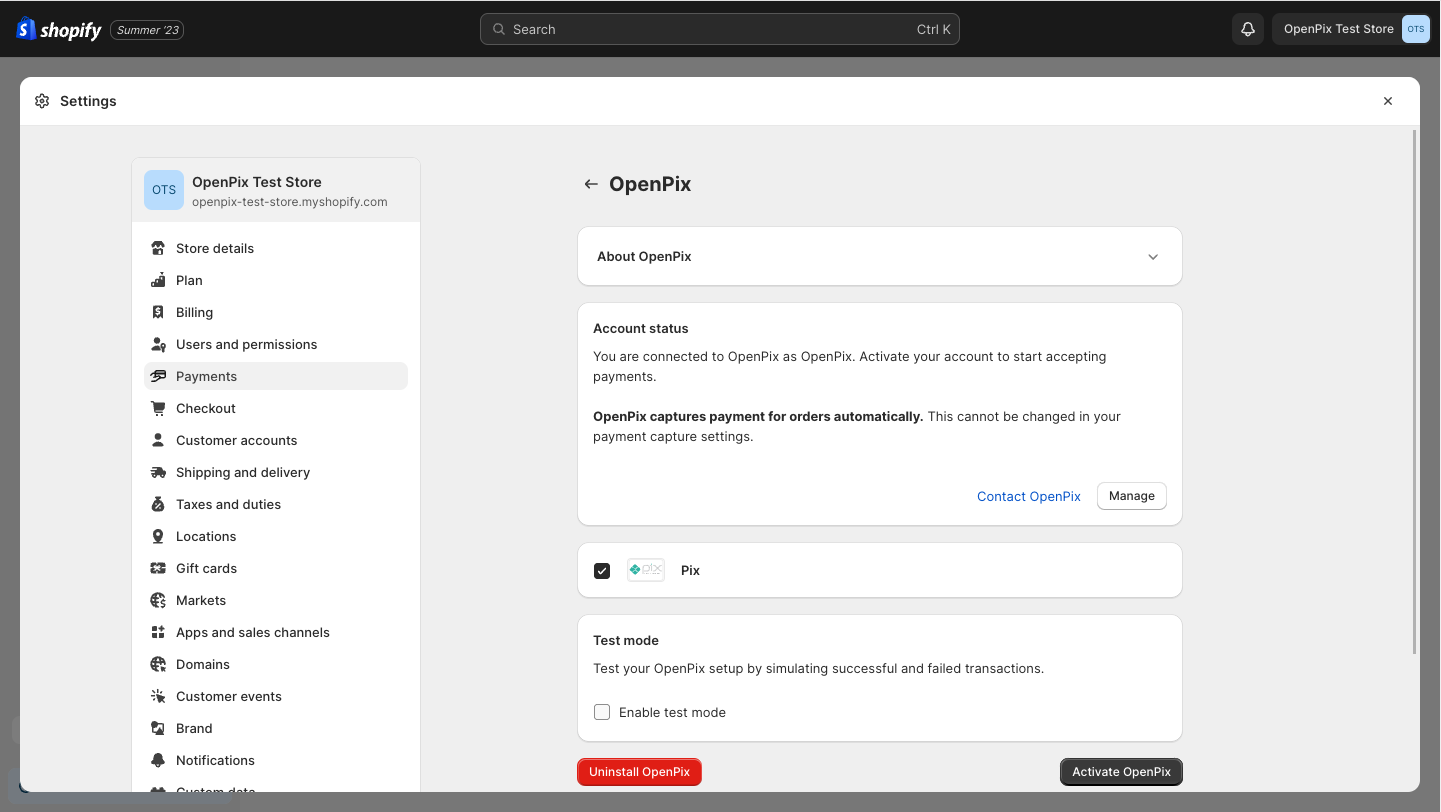Click the Shopify logo
1441x812 pixels.
point(60,29)
